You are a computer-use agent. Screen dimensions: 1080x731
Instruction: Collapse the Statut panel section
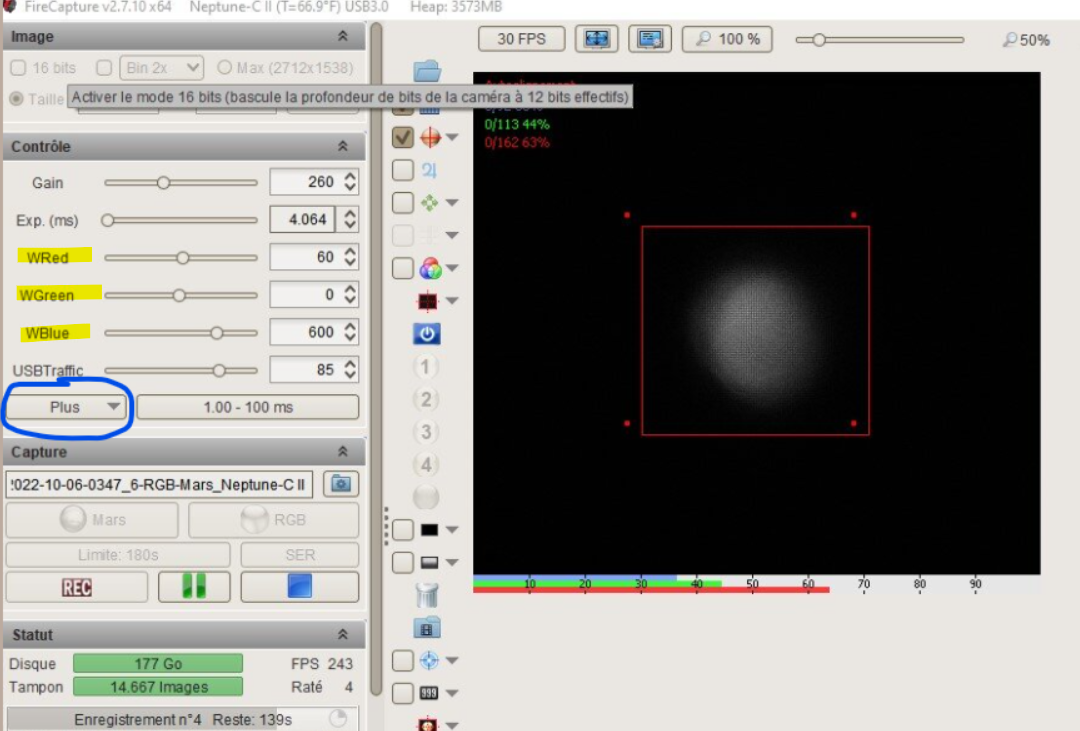point(343,635)
